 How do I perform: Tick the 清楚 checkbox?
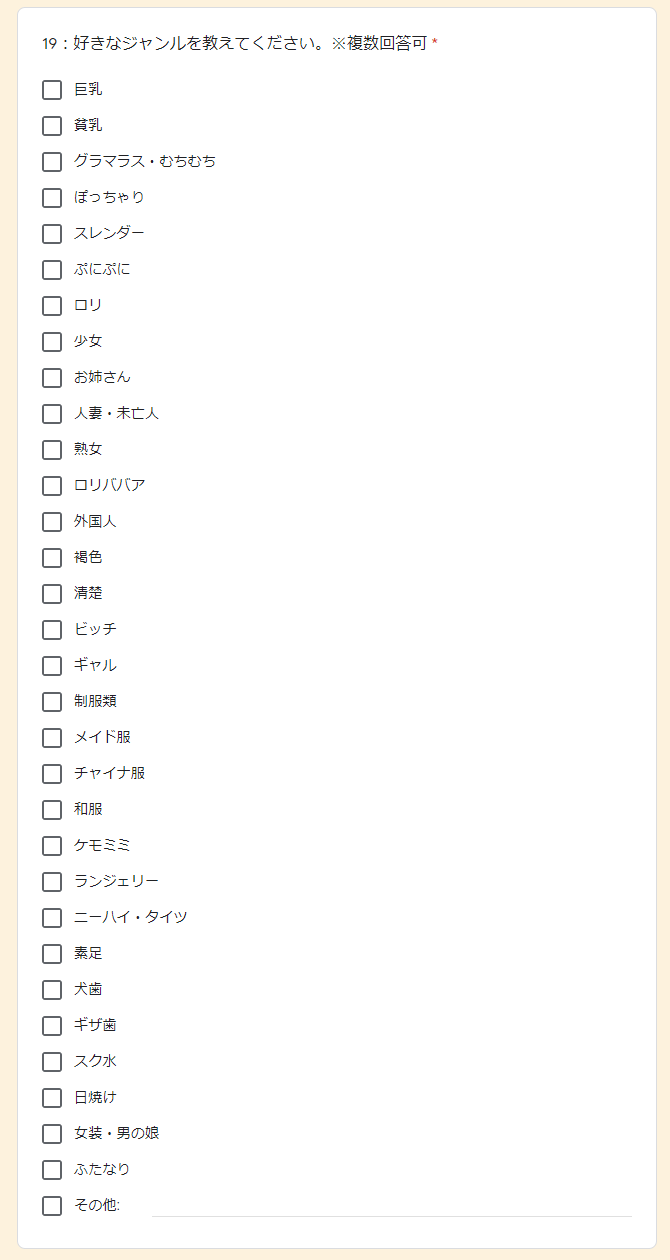[x=52, y=594]
